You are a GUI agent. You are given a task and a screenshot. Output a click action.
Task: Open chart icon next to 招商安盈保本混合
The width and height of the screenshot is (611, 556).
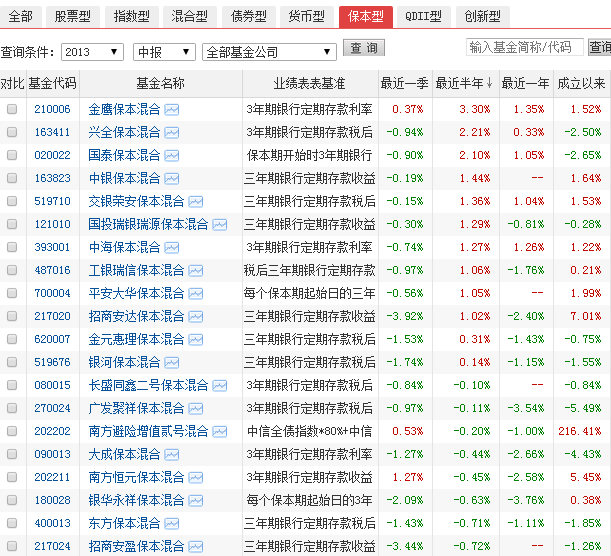coord(196,547)
